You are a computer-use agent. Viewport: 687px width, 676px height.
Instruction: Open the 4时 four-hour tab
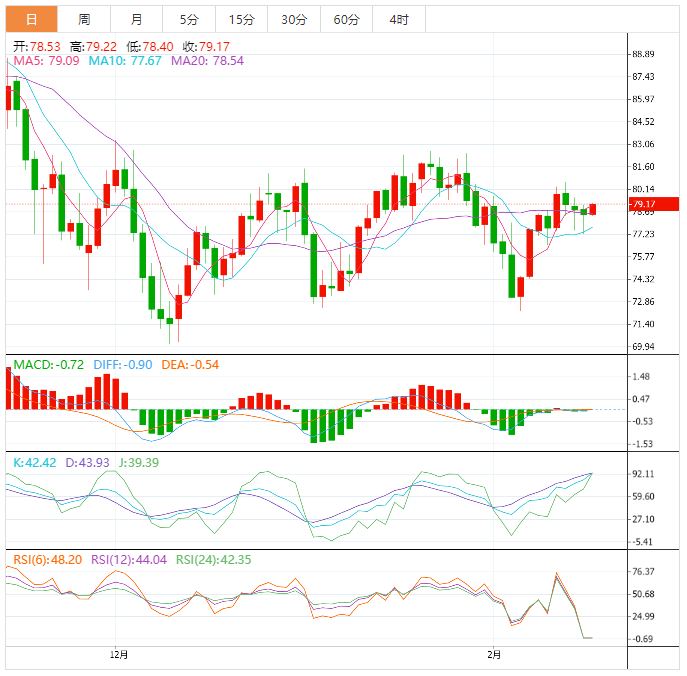click(398, 19)
